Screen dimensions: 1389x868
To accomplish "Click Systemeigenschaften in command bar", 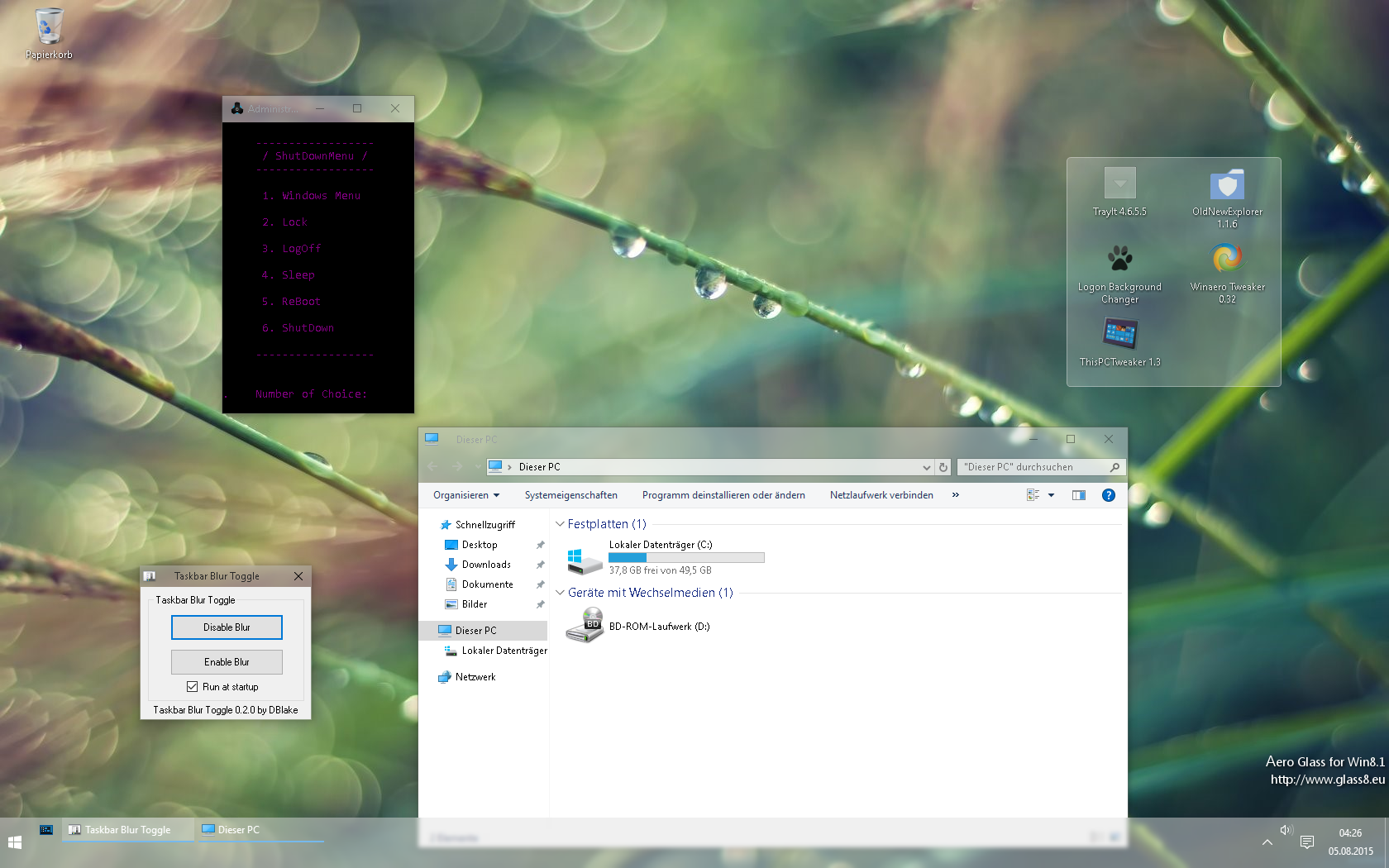I will (x=570, y=495).
